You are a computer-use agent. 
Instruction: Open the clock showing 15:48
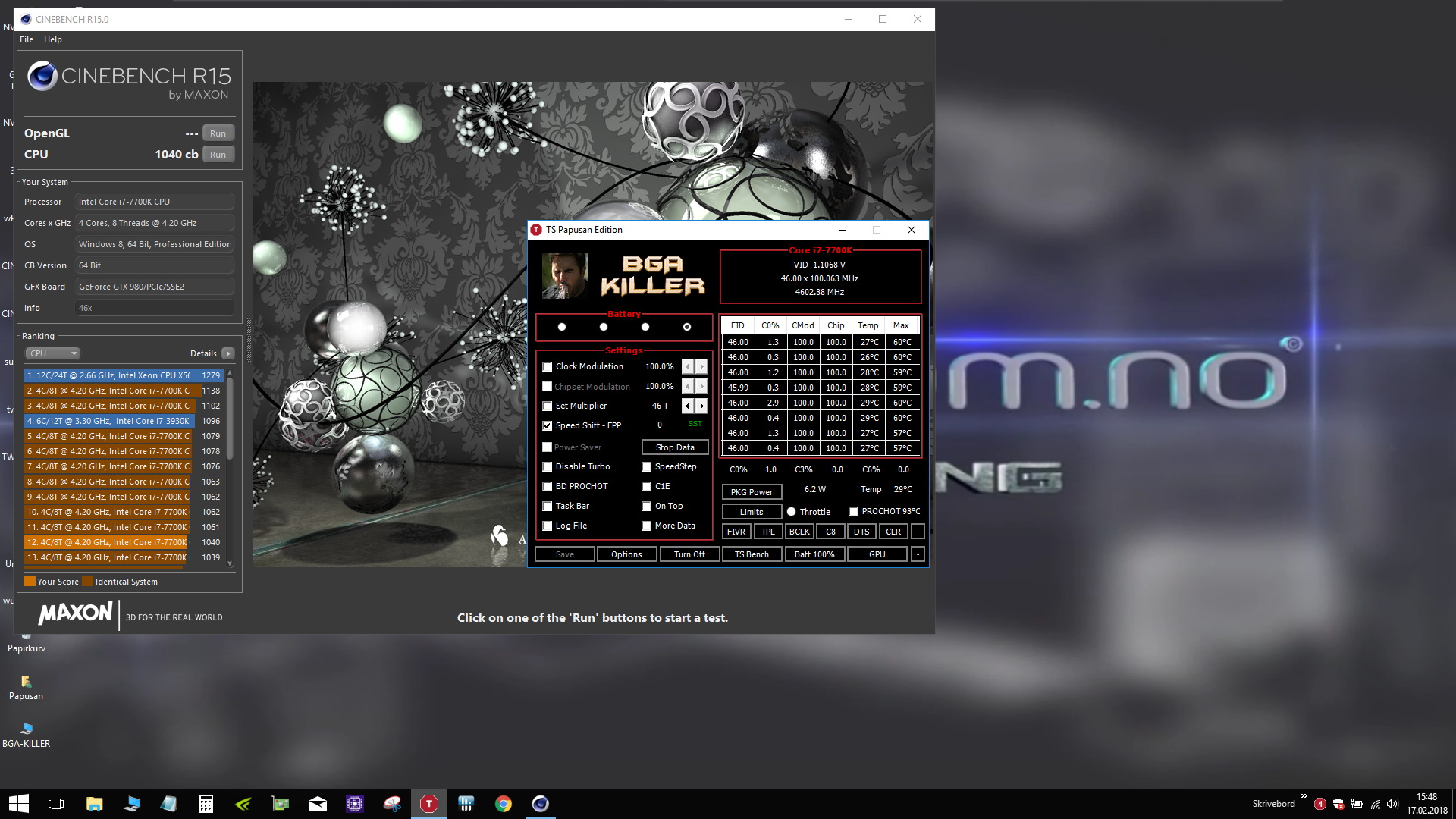pos(1427,804)
